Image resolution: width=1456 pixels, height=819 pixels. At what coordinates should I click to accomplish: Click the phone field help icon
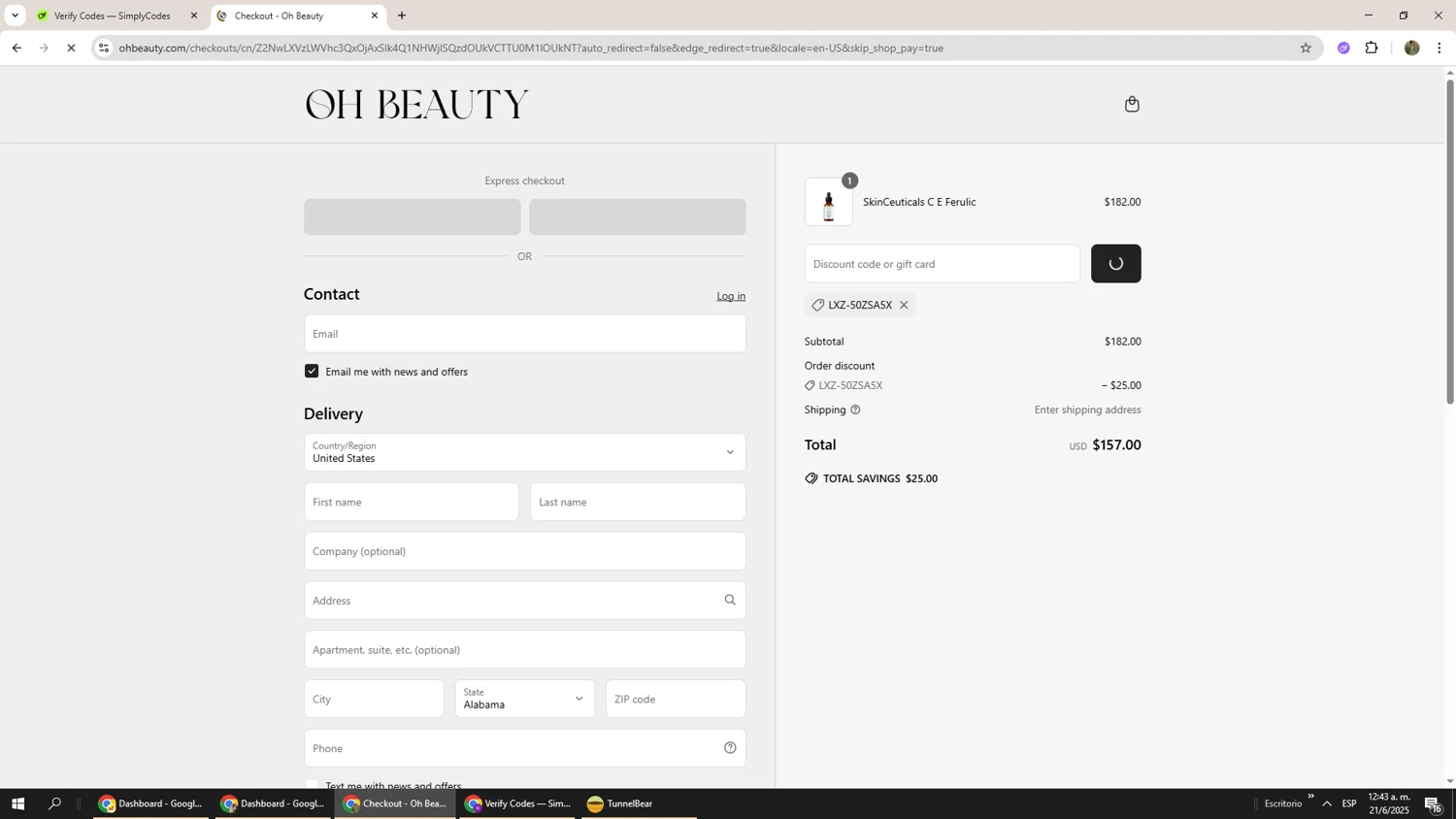tap(730, 747)
